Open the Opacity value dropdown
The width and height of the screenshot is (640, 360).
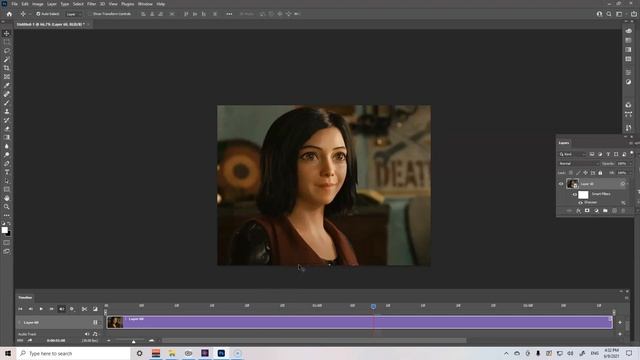[630, 164]
